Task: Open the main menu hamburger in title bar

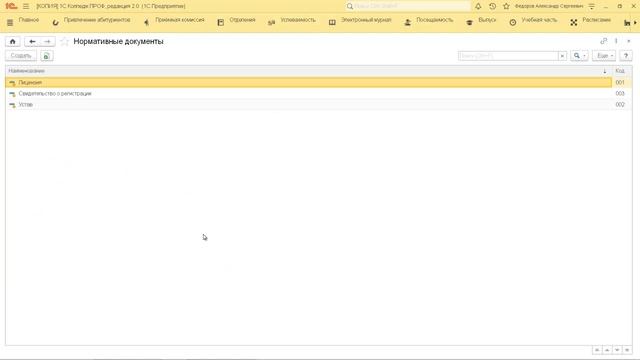Action: 26,6
